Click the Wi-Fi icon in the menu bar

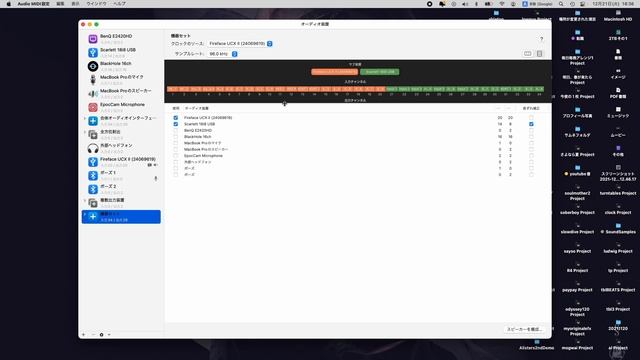click(502, 4)
